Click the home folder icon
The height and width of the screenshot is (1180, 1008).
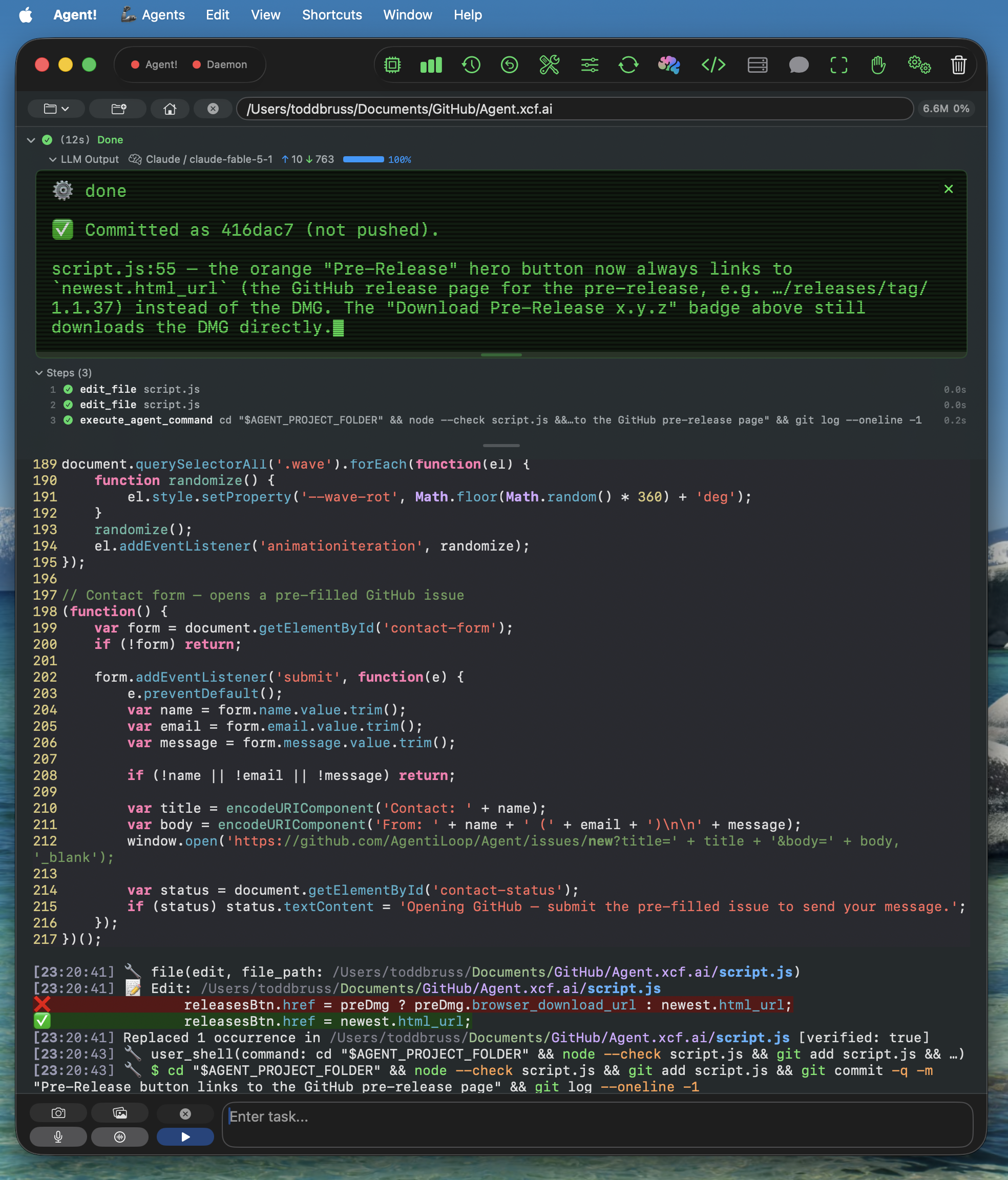170,108
